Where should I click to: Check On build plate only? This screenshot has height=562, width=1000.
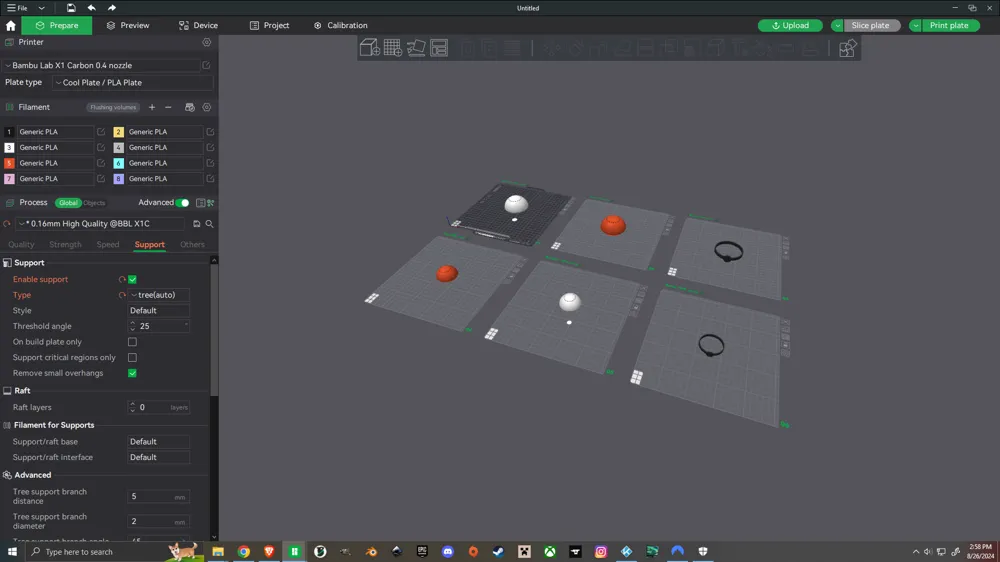132,342
